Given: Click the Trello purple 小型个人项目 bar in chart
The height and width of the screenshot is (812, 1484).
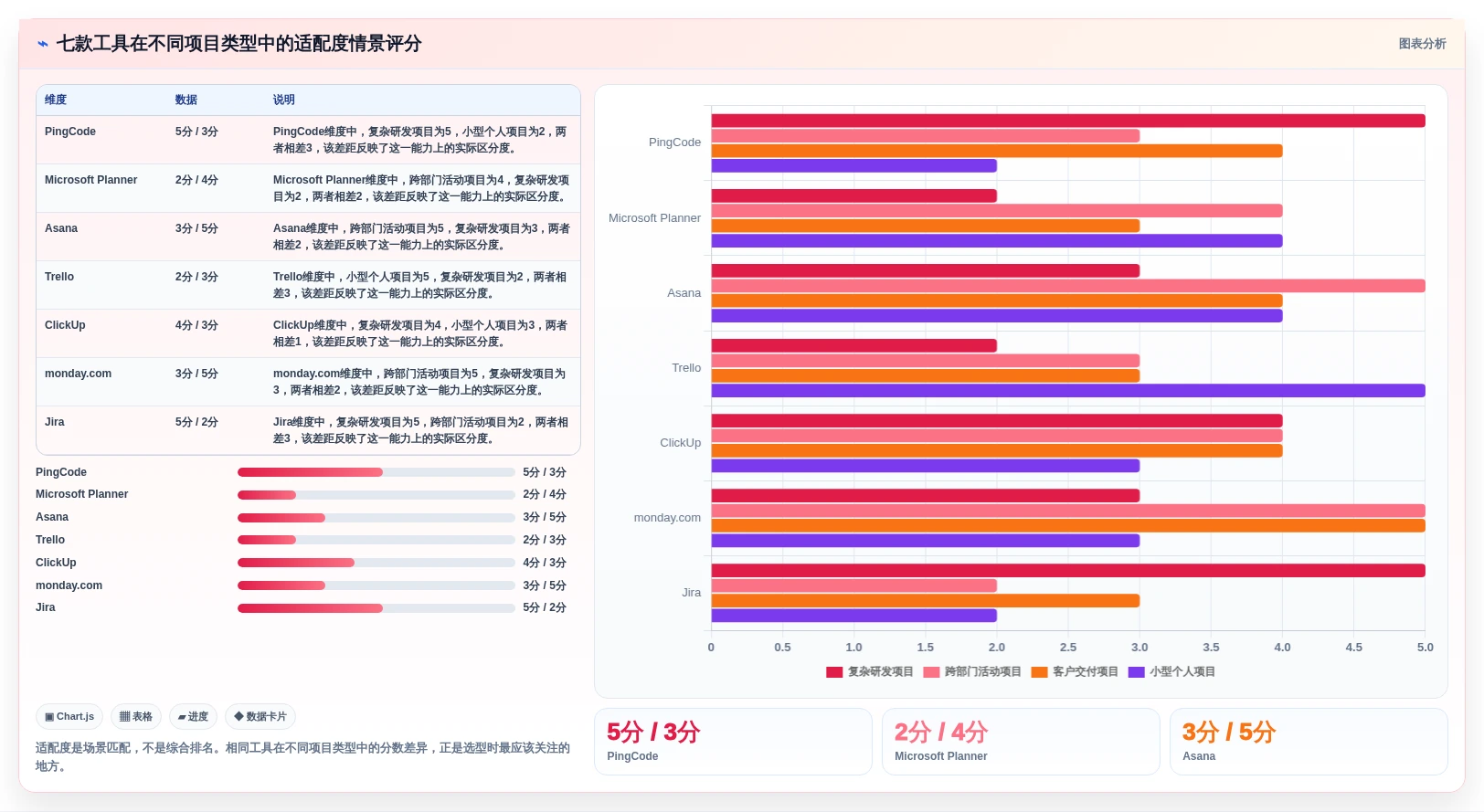Looking at the screenshot, I should [x=1068, y=391].
